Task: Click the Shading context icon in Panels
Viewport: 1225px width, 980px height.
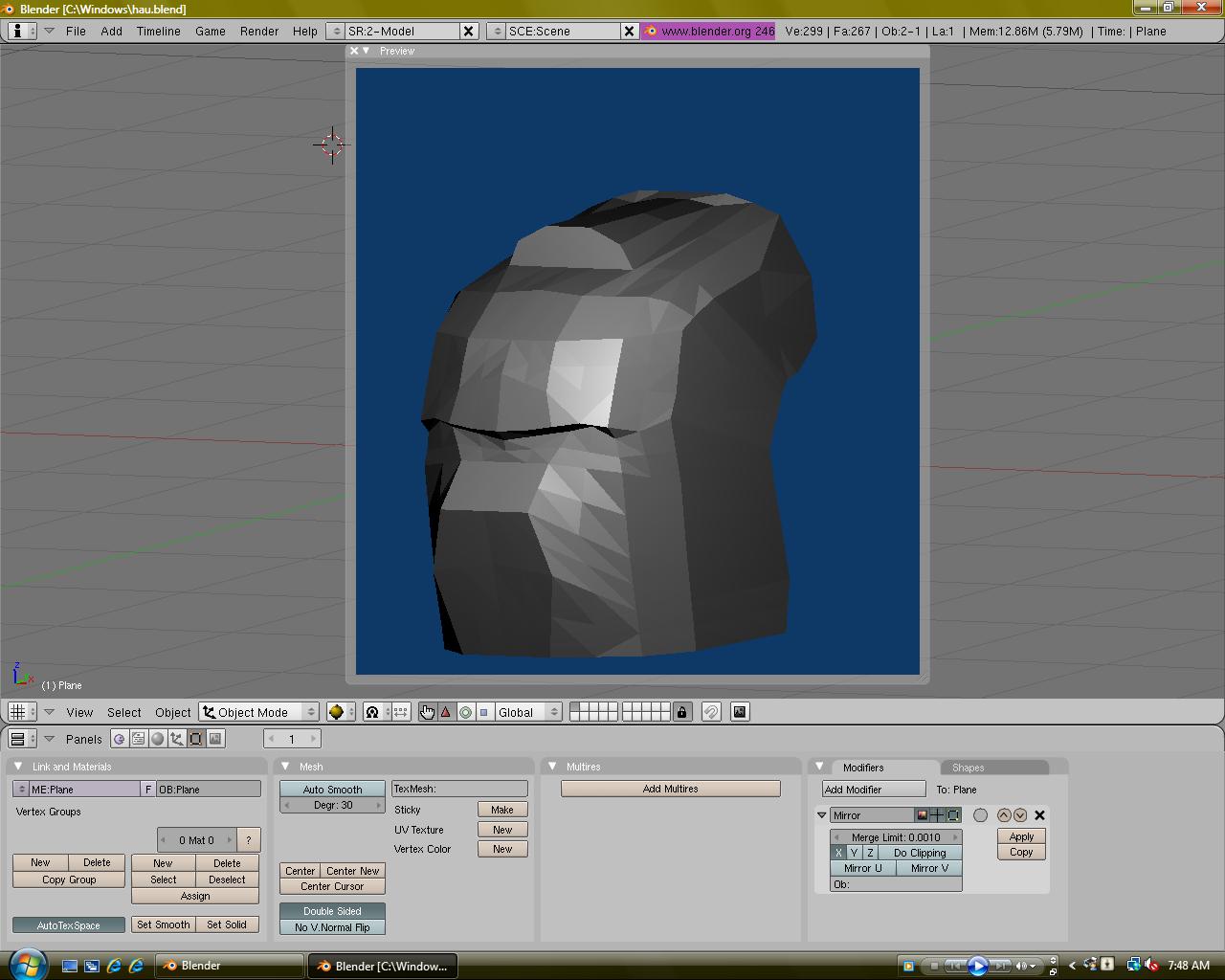Action: (158, 739)
